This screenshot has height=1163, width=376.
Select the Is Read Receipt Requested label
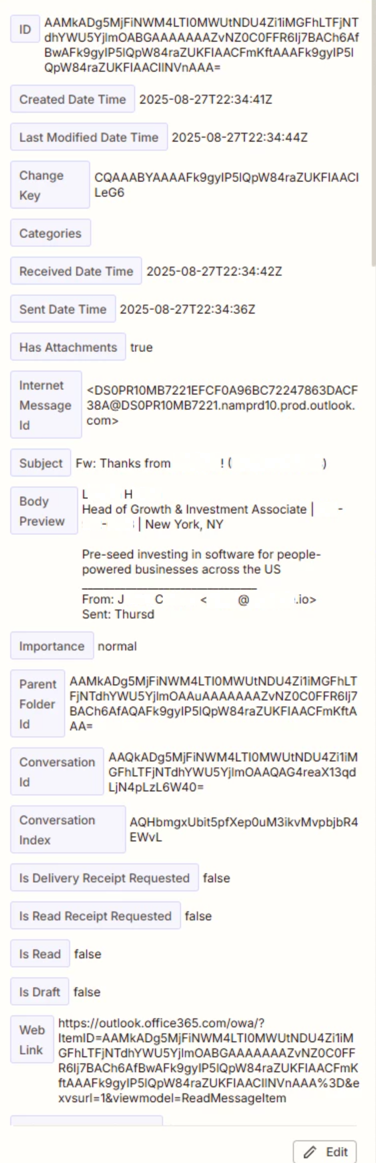tap(96, 916)
